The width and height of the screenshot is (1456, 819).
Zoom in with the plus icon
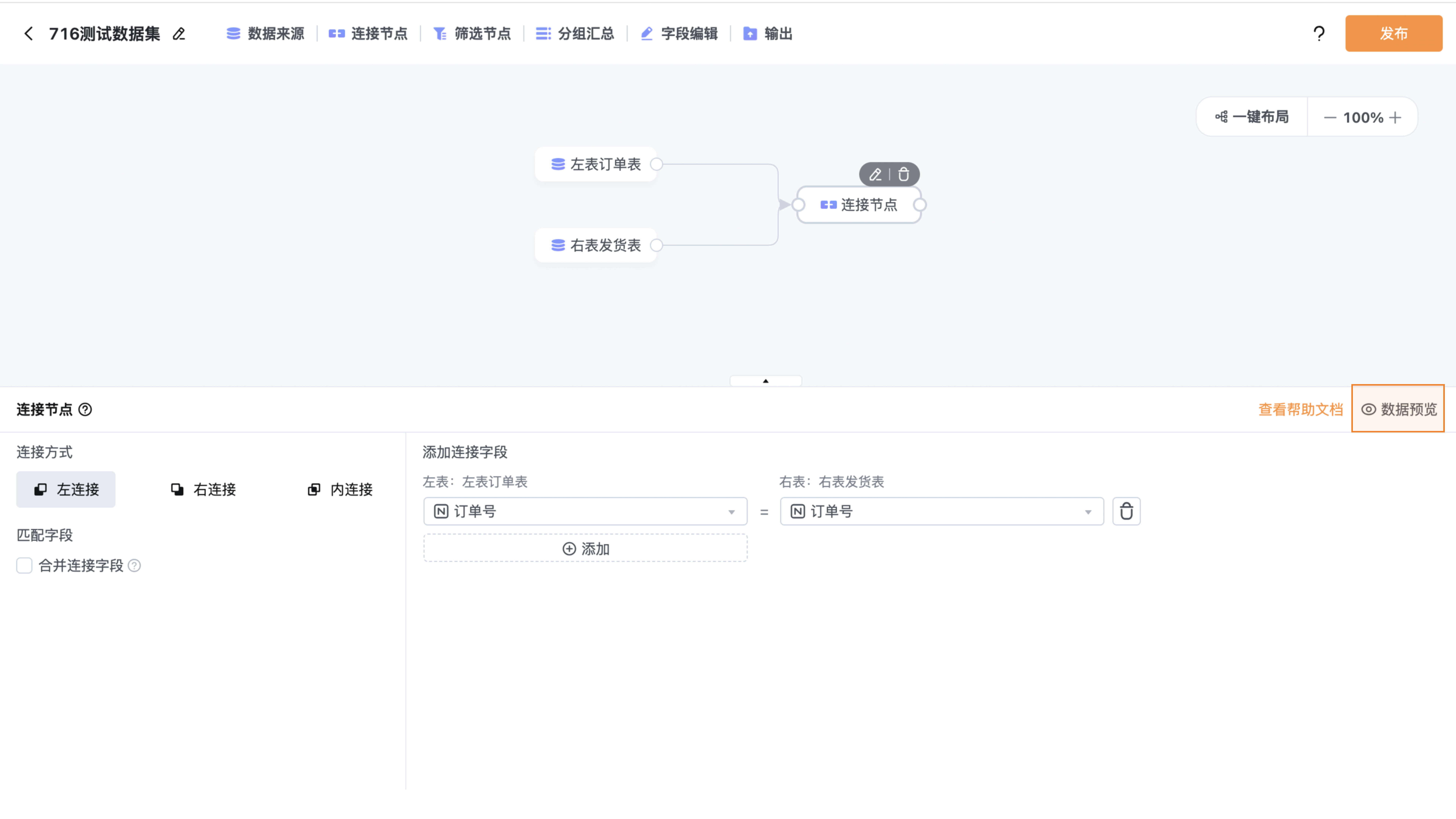coord(1395,118)
